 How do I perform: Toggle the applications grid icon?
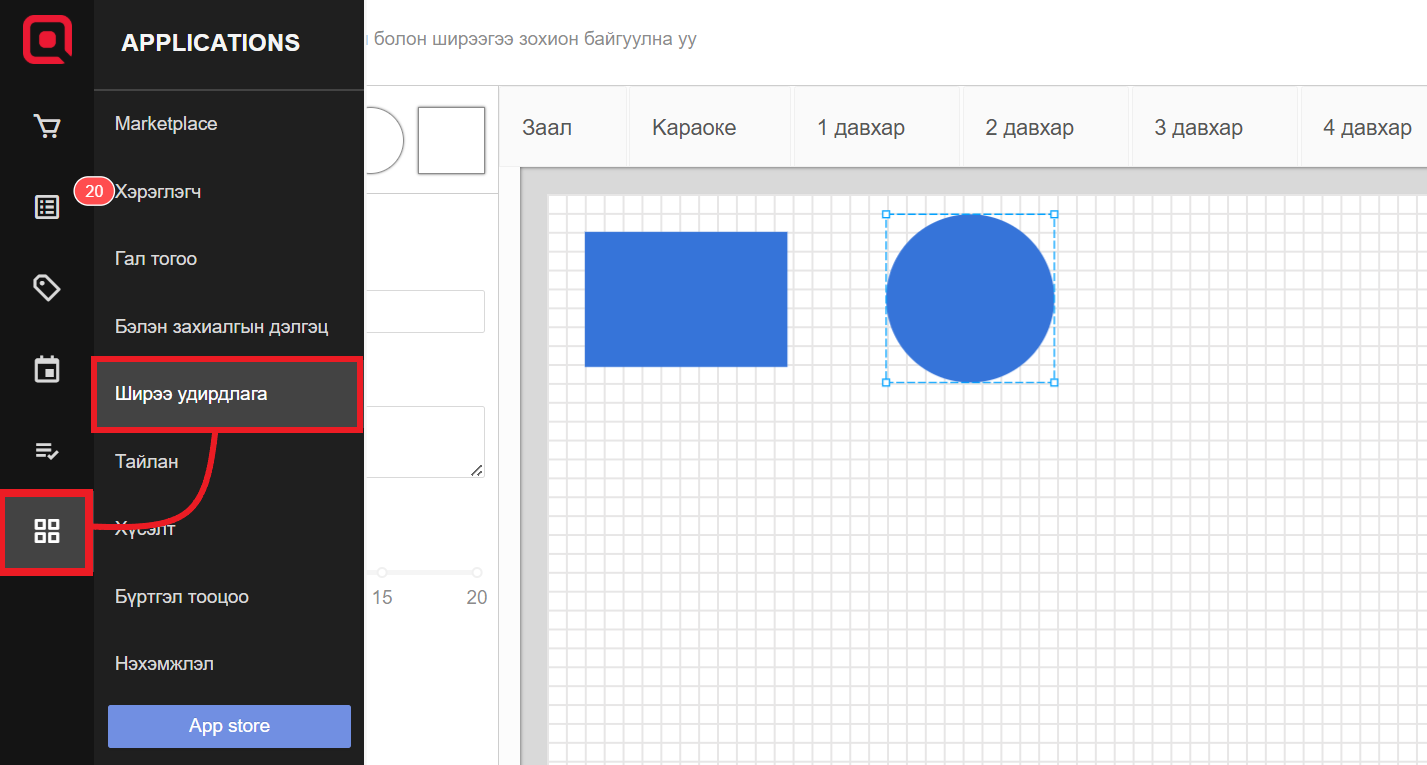[47, 531]
